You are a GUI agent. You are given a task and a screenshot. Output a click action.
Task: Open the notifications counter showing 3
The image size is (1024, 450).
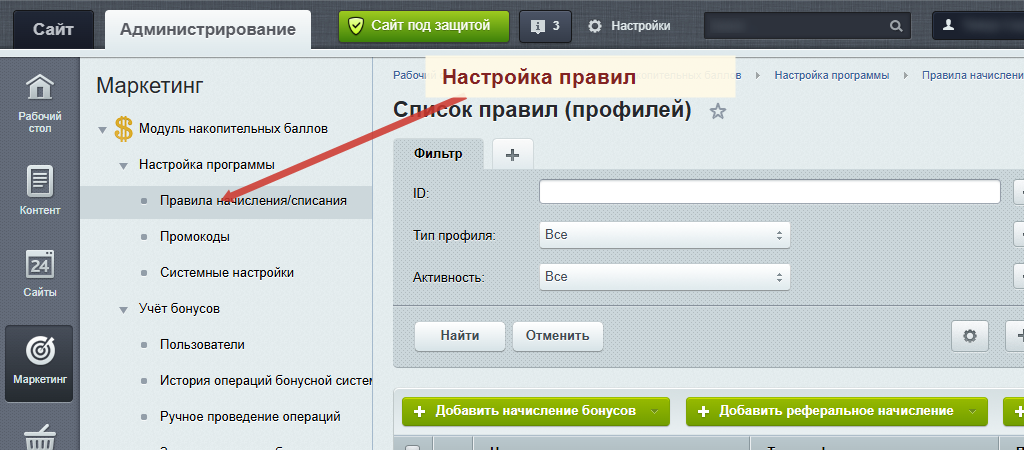545,26
